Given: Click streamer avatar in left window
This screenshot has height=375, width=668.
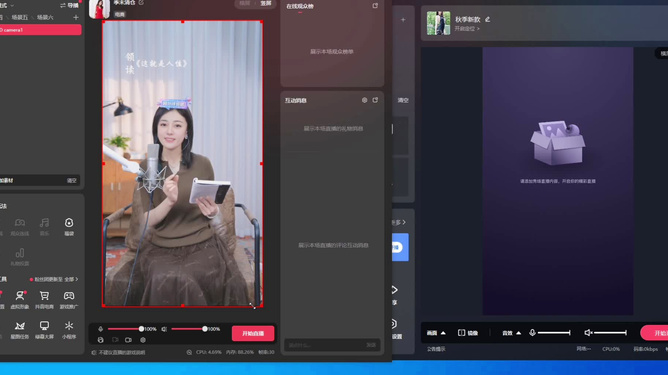Looking at the screenshot, I should 99,9.
